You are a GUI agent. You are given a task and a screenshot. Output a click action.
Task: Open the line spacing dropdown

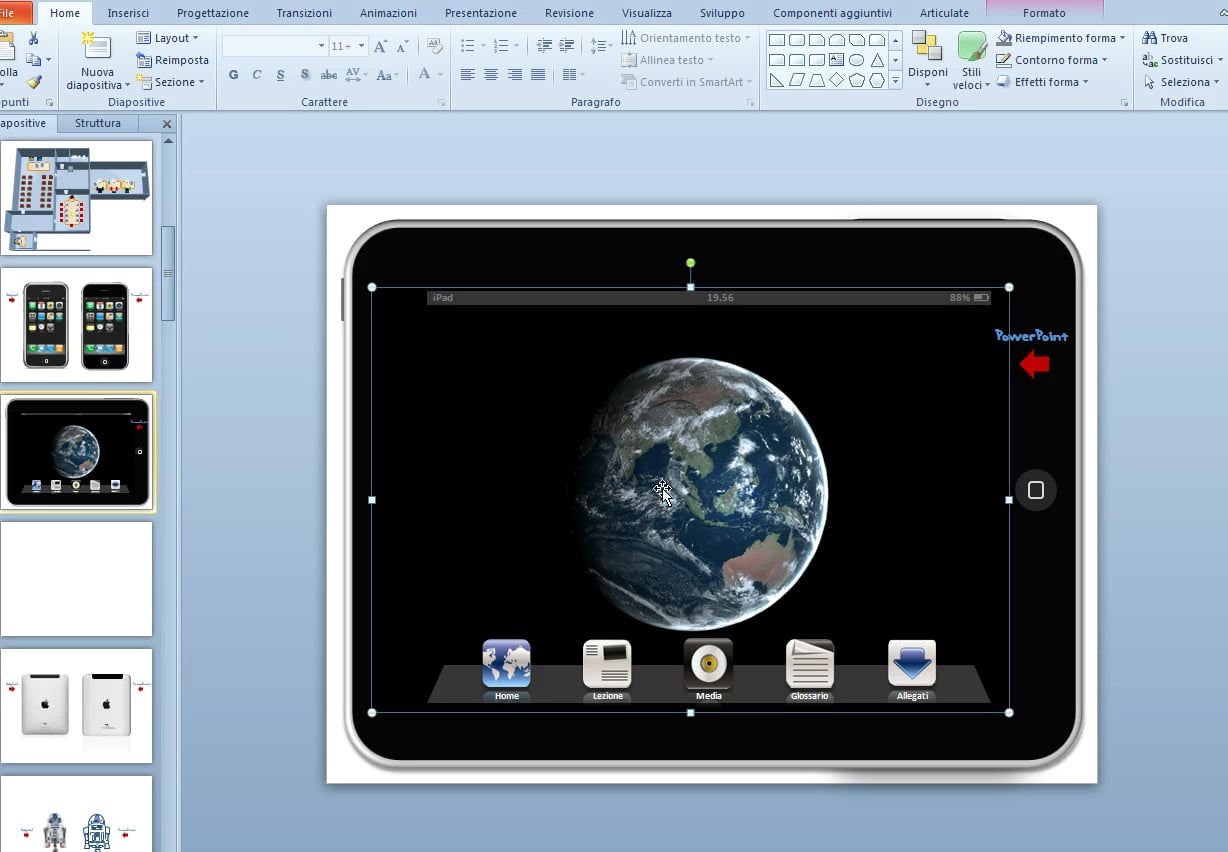coord(601,46)
